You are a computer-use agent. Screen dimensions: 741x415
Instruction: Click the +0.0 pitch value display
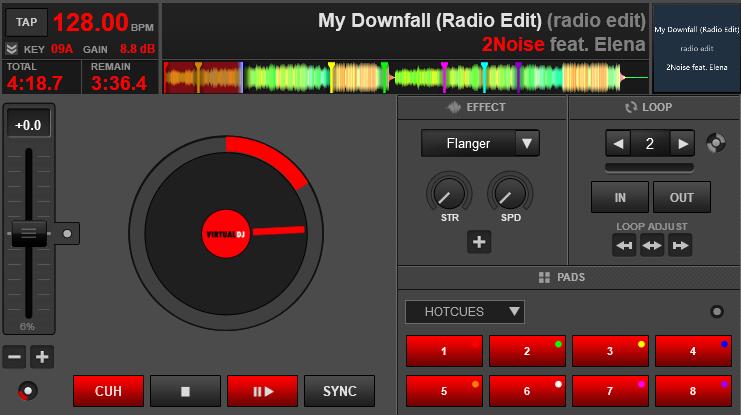point(28,125)
